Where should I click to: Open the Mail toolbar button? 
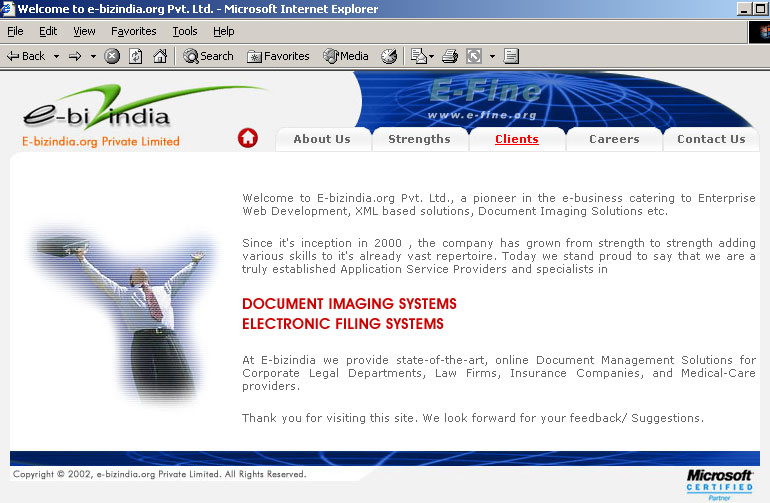418,56
